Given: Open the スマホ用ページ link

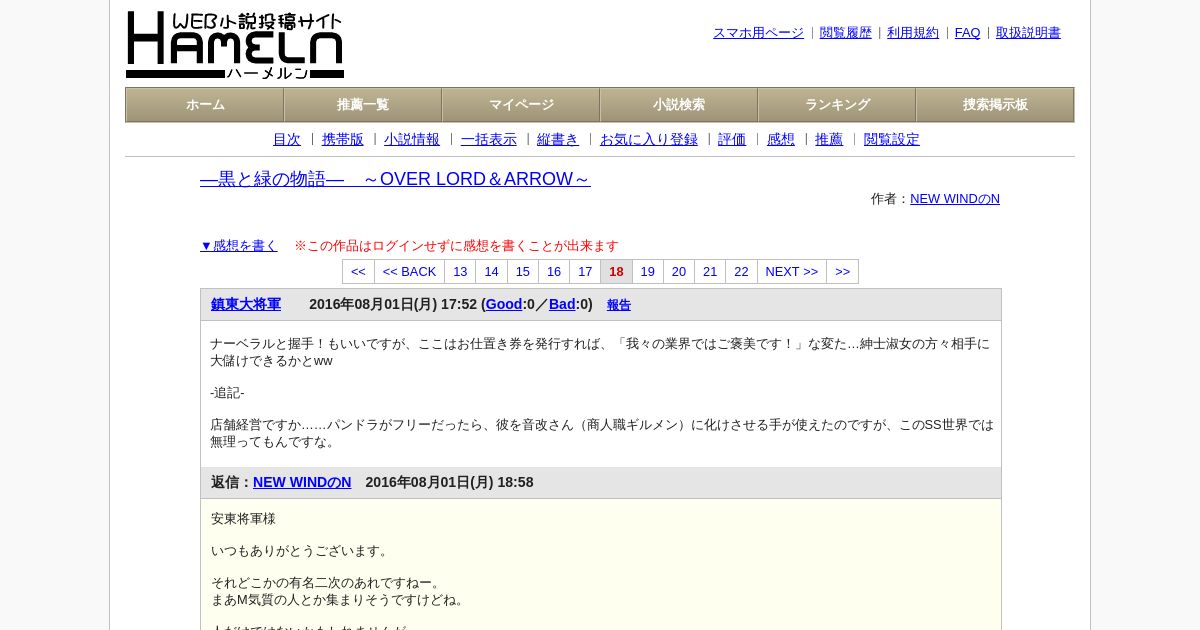Looking at the screenshot, I should pyautogui.click(x=758, y=33).
